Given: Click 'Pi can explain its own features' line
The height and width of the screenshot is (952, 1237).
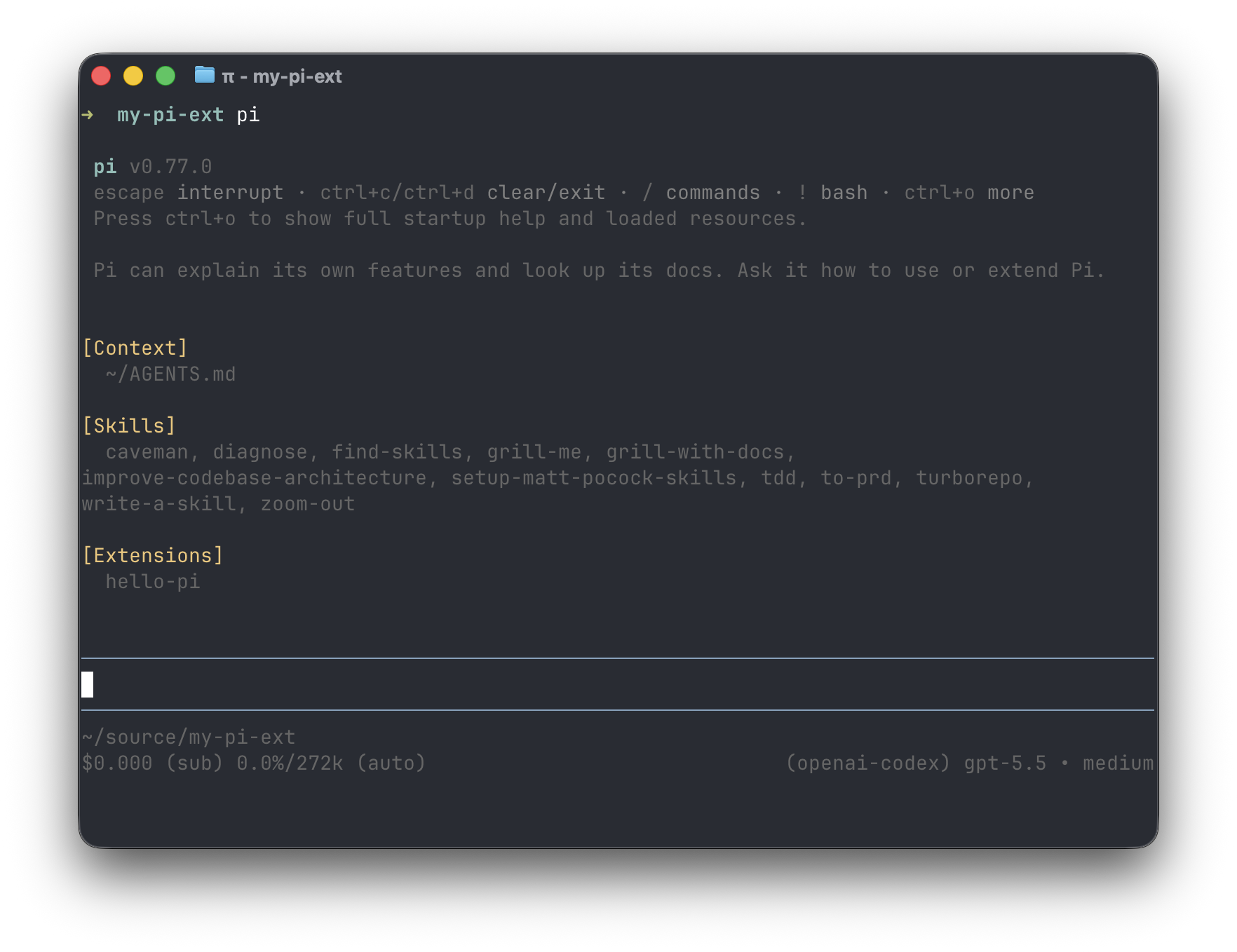Looking at the screenshot, I should tap(599, 271).
